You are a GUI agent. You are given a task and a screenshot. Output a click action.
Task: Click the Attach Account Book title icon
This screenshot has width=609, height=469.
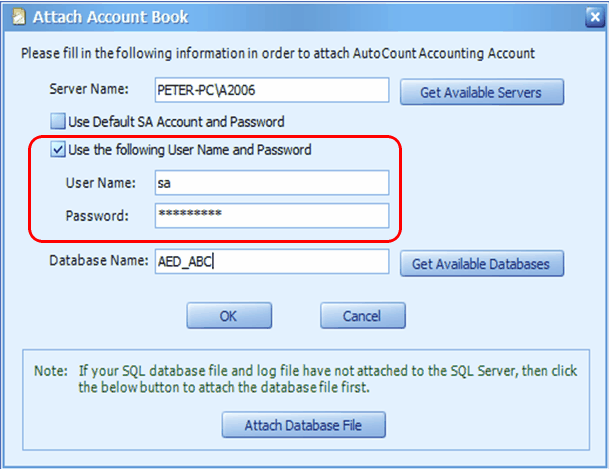19,17
